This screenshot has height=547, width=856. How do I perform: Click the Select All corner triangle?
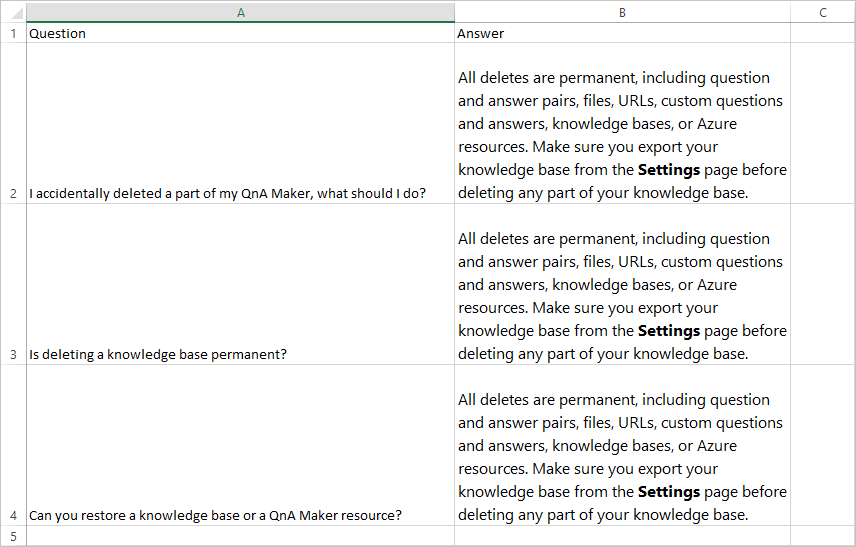[13, 12]
